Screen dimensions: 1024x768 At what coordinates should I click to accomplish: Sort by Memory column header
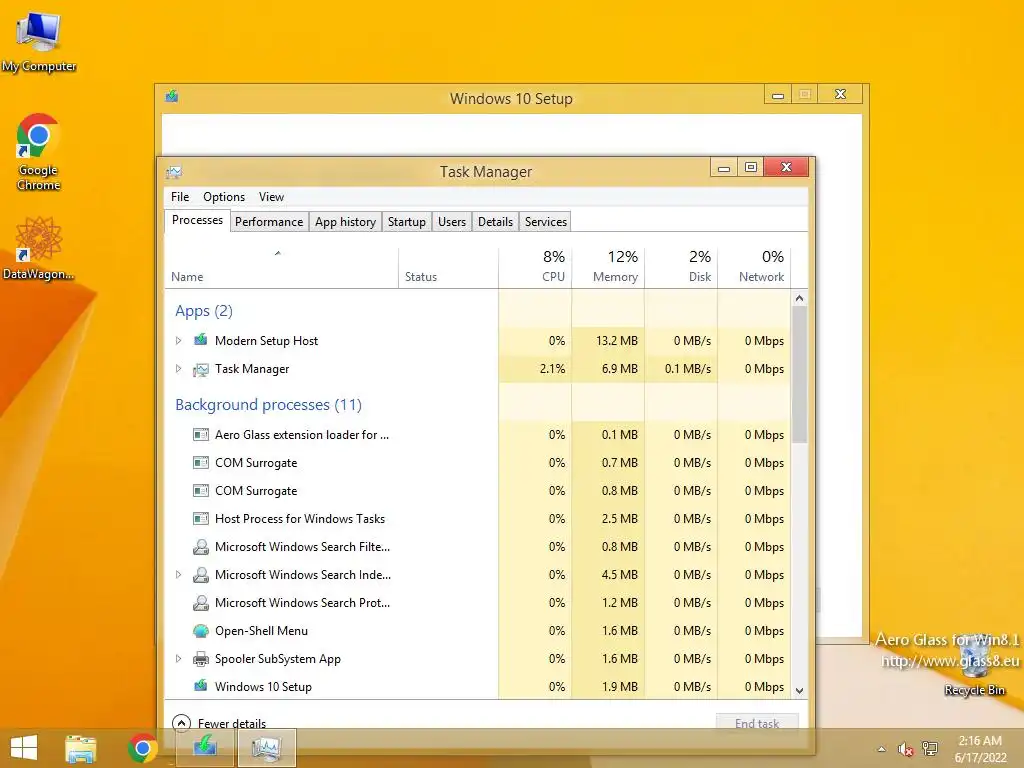point(609,268)
